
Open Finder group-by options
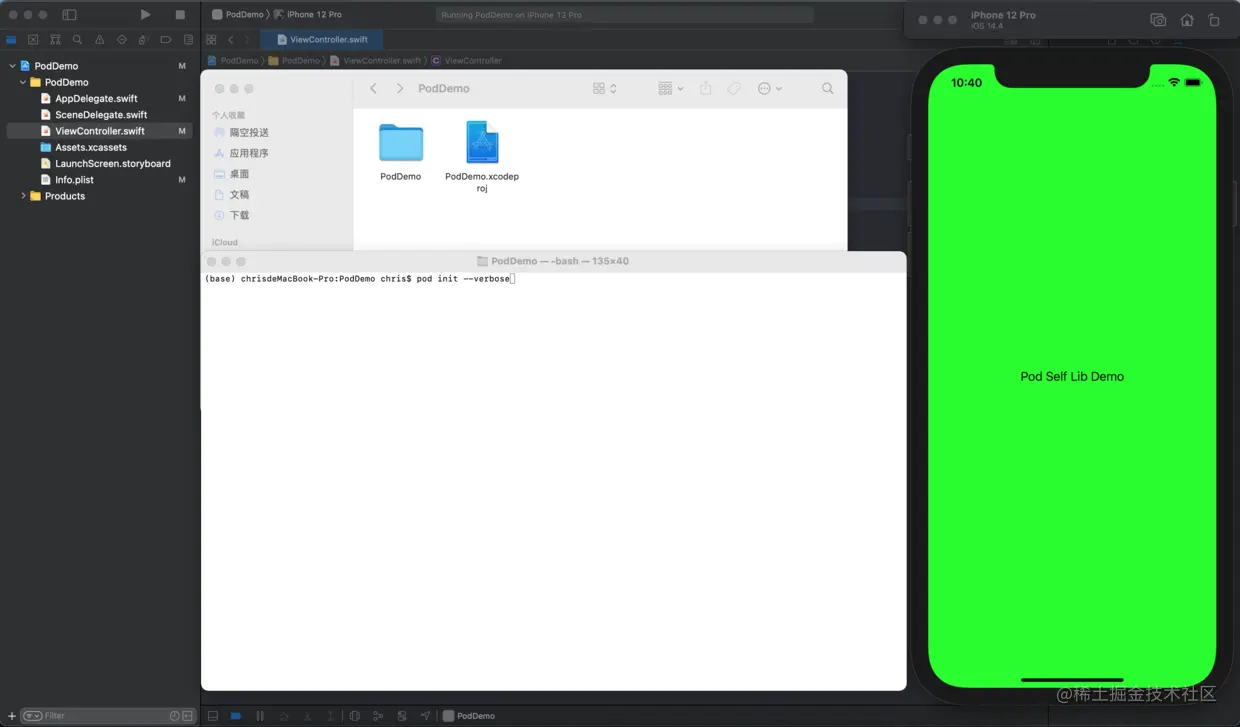[671, 88]
